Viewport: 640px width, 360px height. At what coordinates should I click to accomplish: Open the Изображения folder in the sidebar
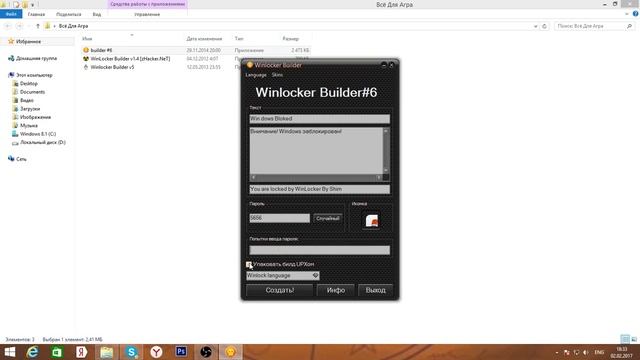(x=35, y=117)
